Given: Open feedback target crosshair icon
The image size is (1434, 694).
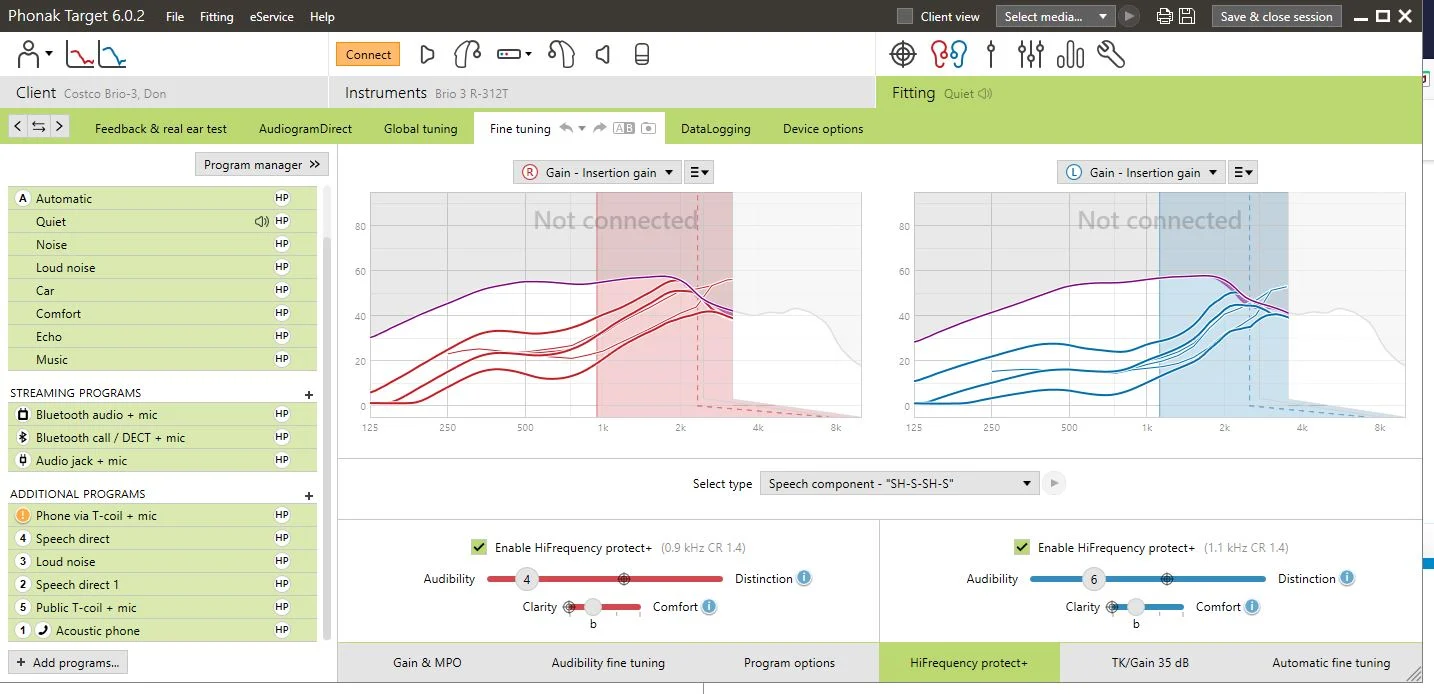Looking at the screenshot, I should pos(902,54).
